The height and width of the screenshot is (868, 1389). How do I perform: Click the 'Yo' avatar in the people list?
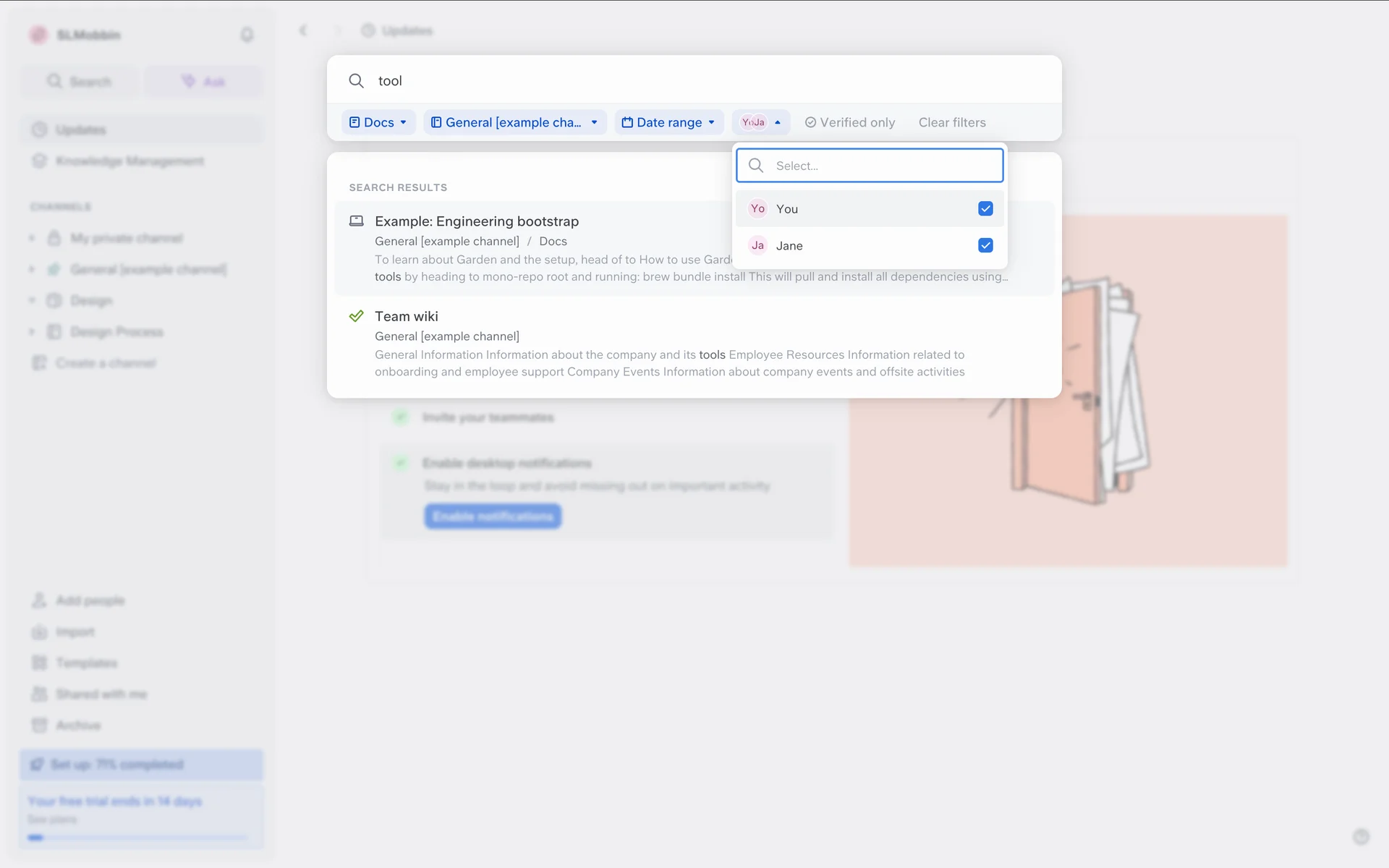(757, 209)
